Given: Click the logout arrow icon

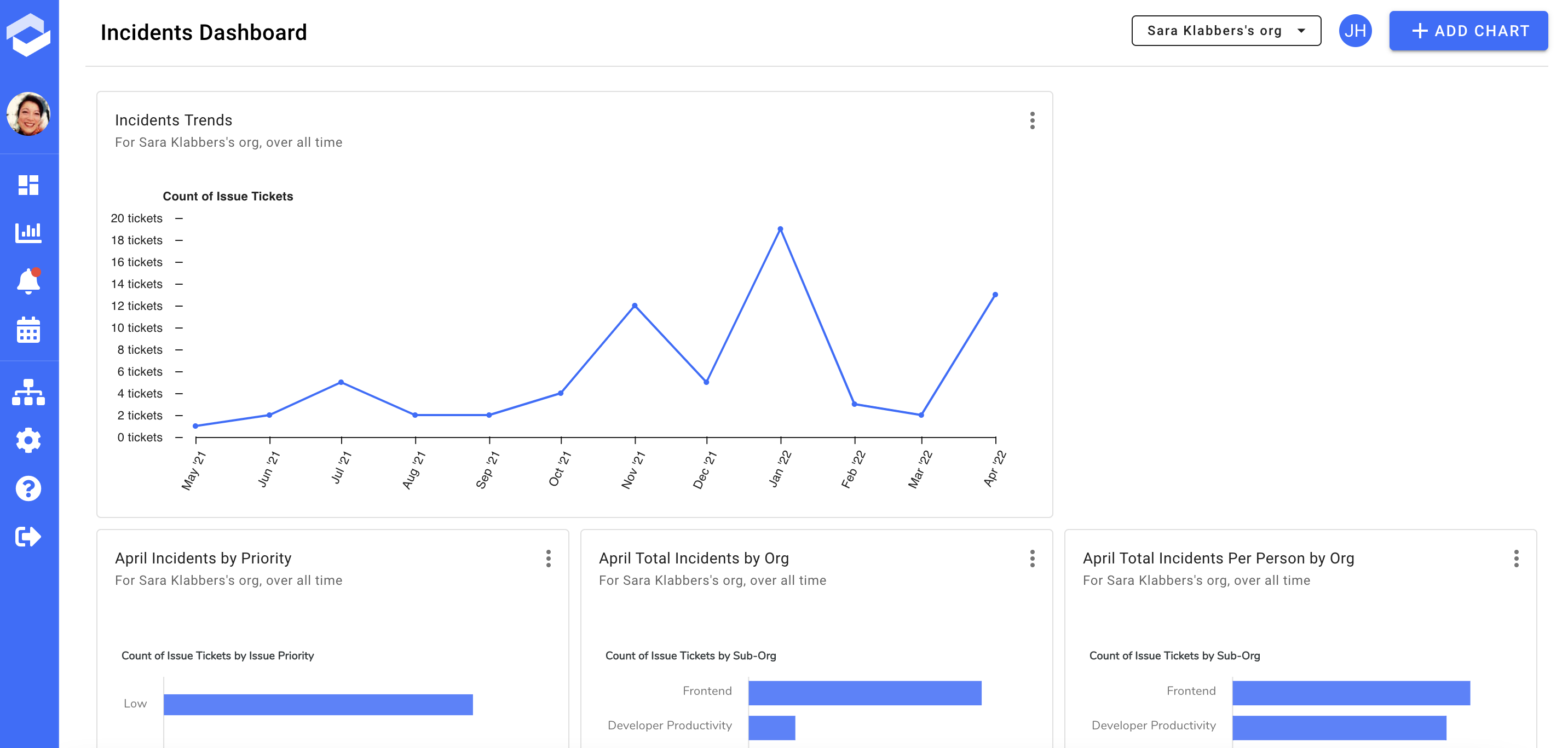Looking at the screenshot, I should point(28,536).
